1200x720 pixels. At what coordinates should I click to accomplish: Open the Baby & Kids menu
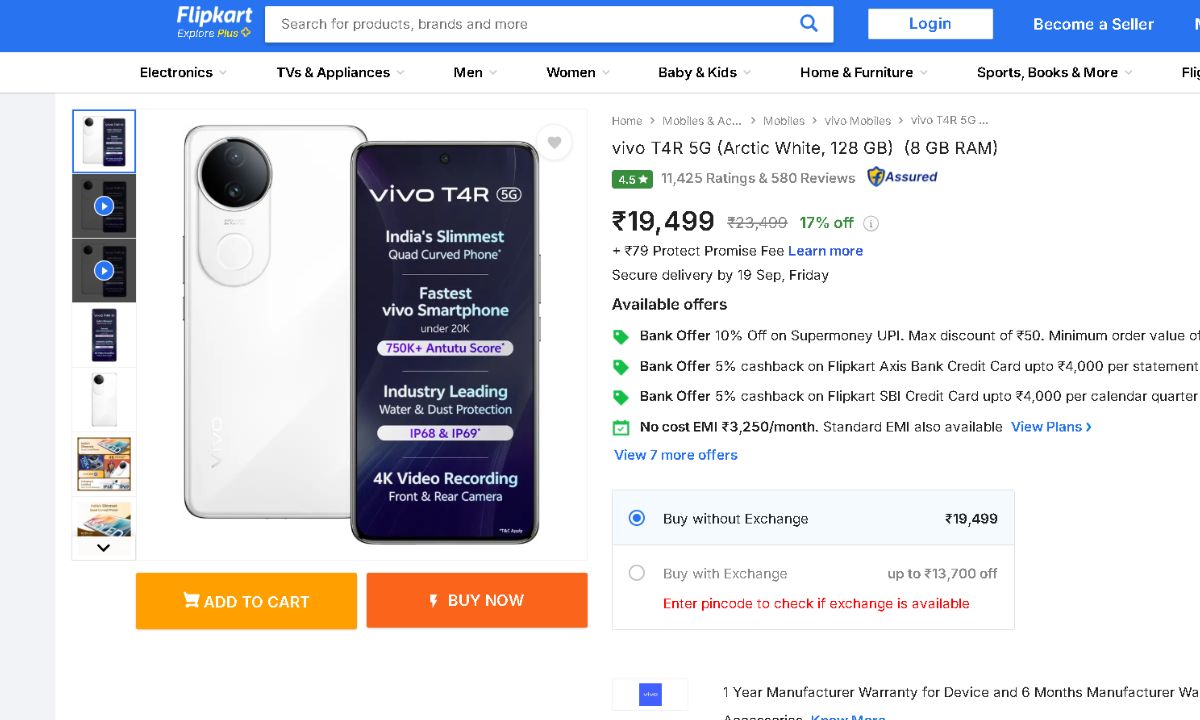(x=704, y=72)
